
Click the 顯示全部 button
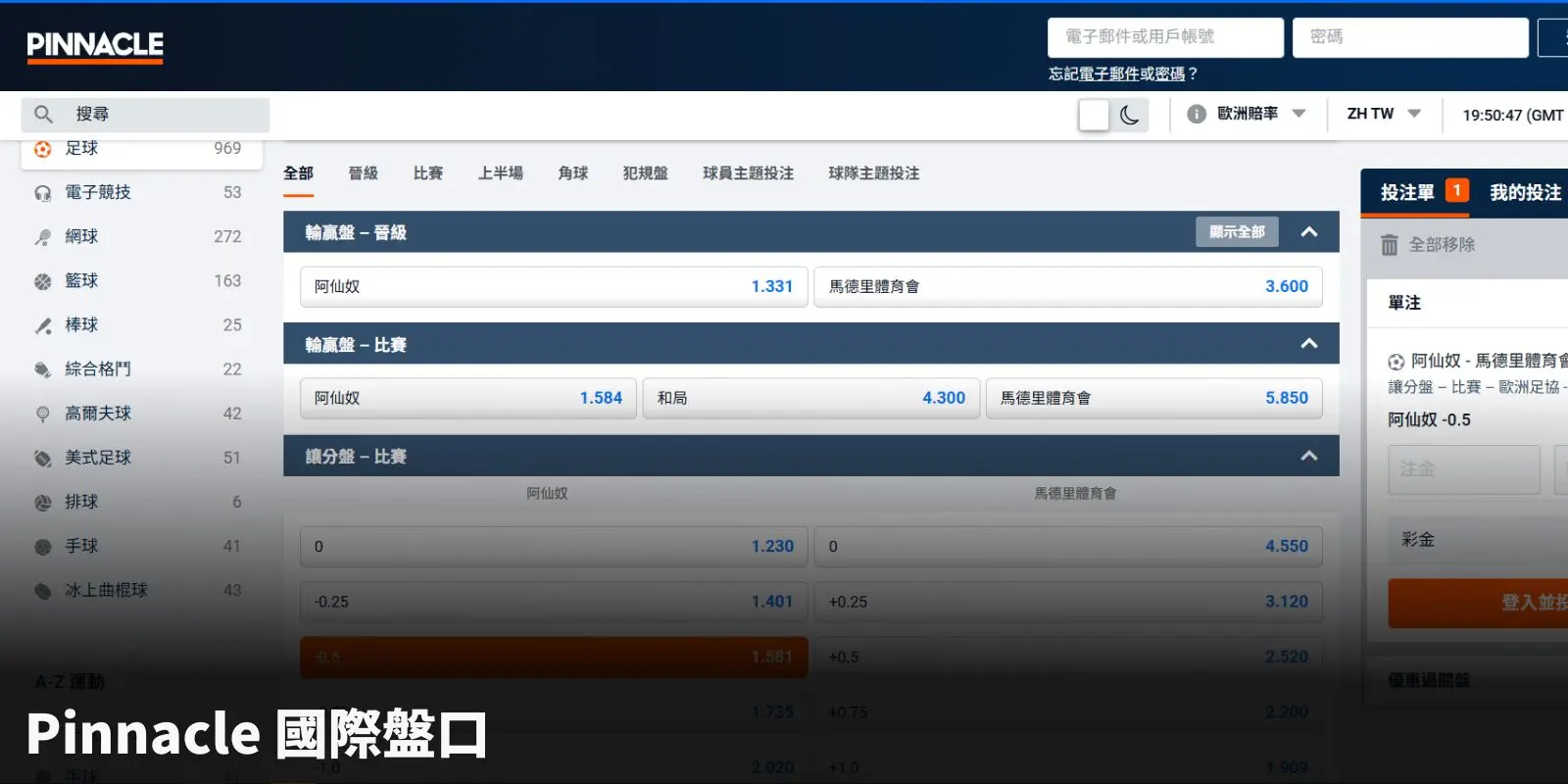(x=1237, y=232)
